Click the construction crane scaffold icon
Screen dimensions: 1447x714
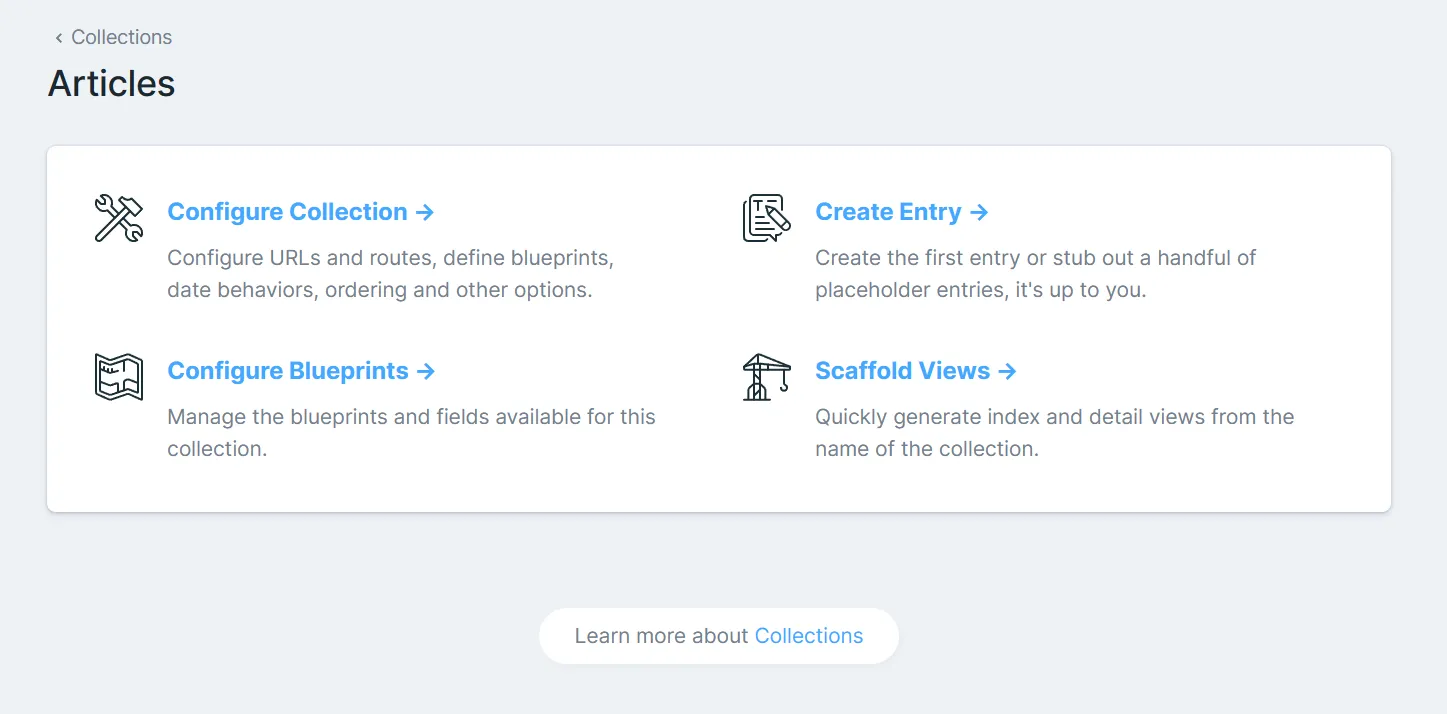click(766, 377)
